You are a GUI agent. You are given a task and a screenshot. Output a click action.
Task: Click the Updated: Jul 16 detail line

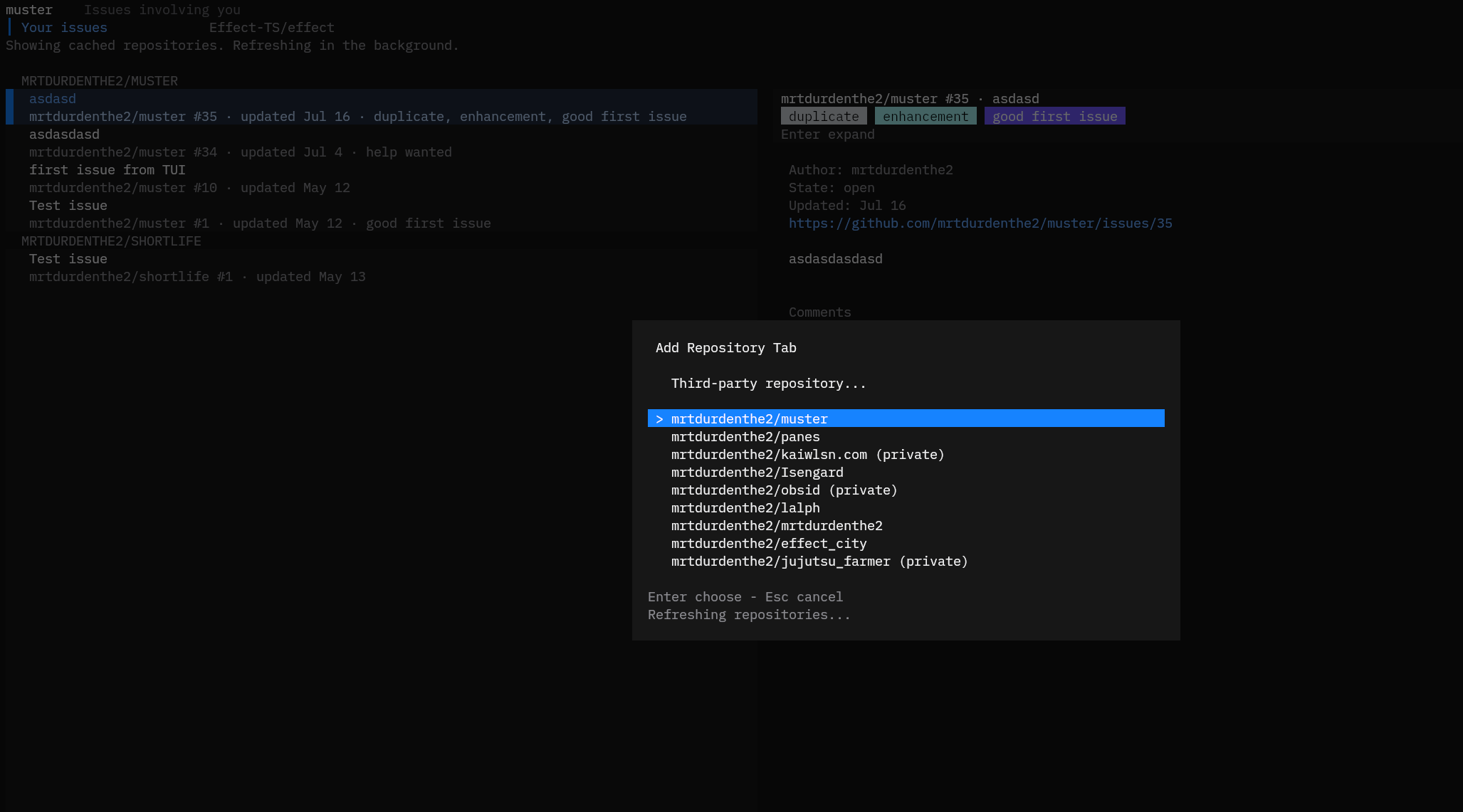click(847, 206)
